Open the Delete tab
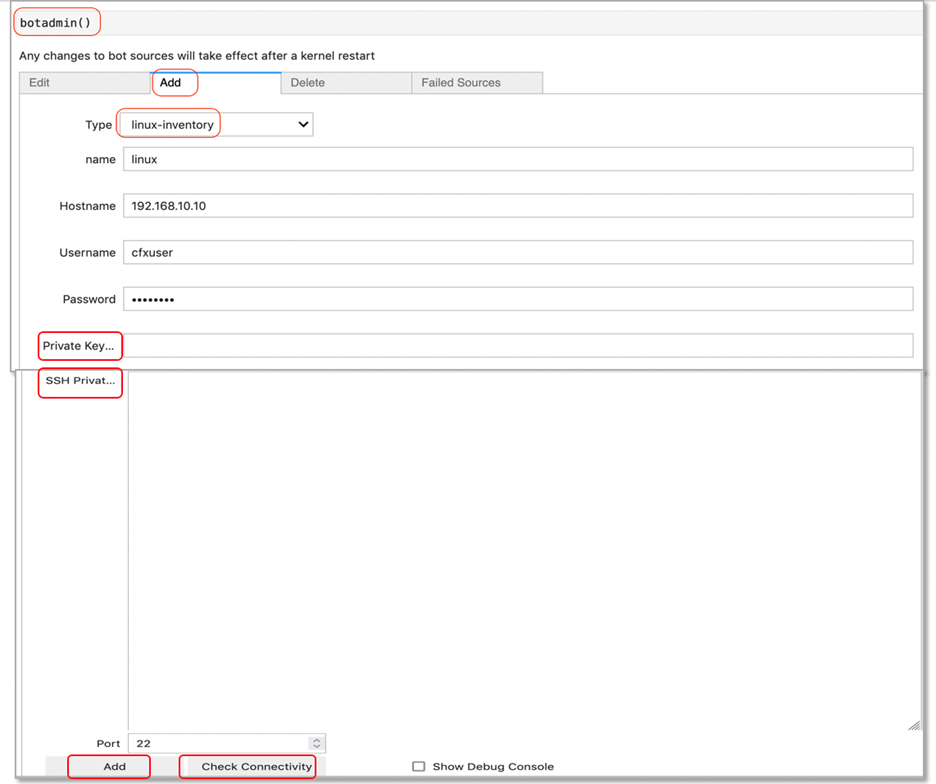Viewport: 936px width, 784px height. pos(308,83)
